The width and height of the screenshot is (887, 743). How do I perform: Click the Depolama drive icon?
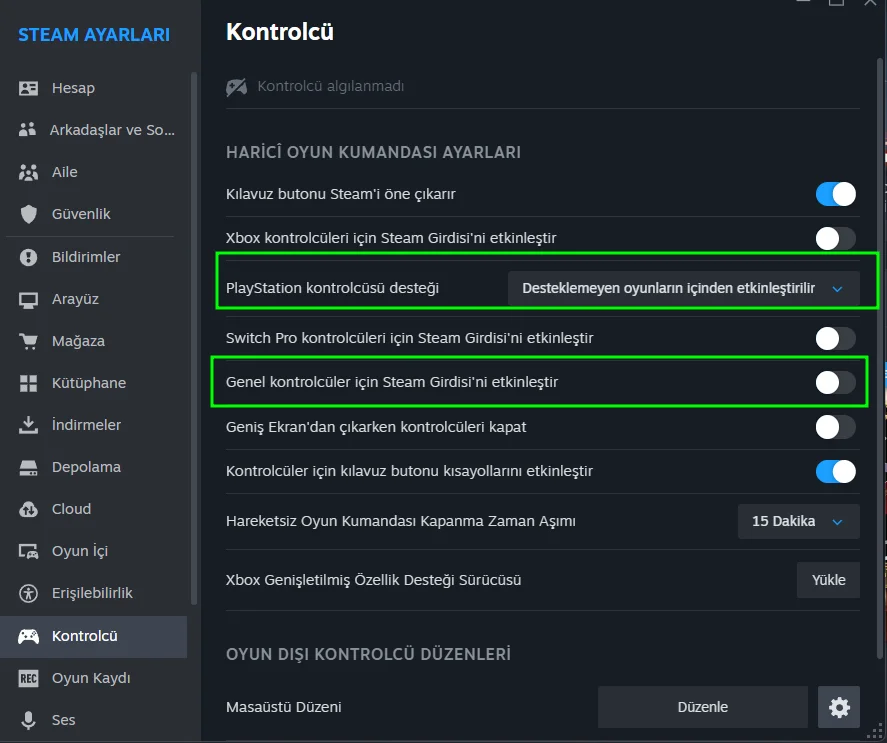pyautogui.click(x=28, y=467)
